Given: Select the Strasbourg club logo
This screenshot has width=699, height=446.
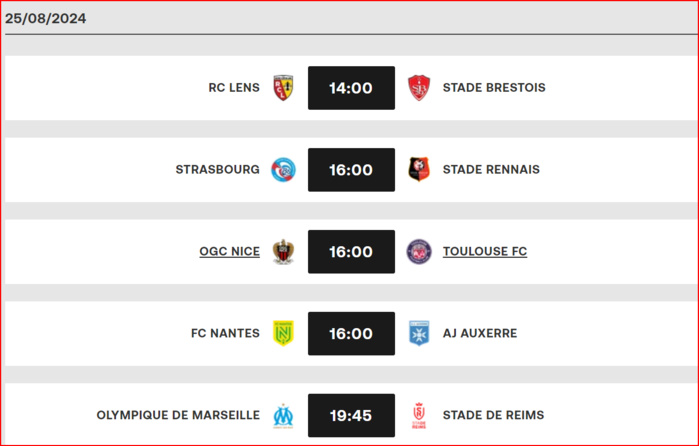Looking at the screenshot, I should 283,169.
